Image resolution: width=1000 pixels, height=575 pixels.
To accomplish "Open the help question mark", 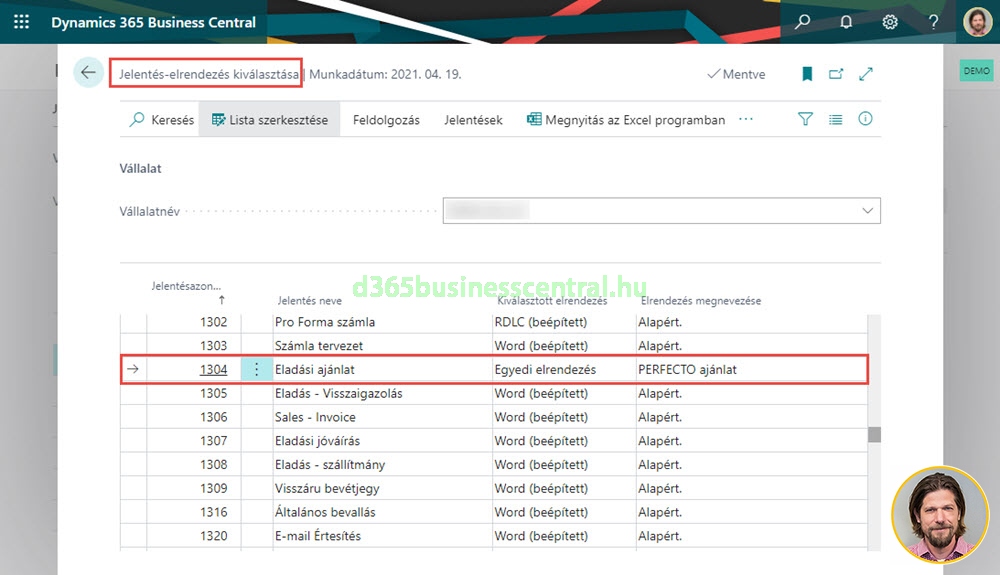I will pos(933,22).
